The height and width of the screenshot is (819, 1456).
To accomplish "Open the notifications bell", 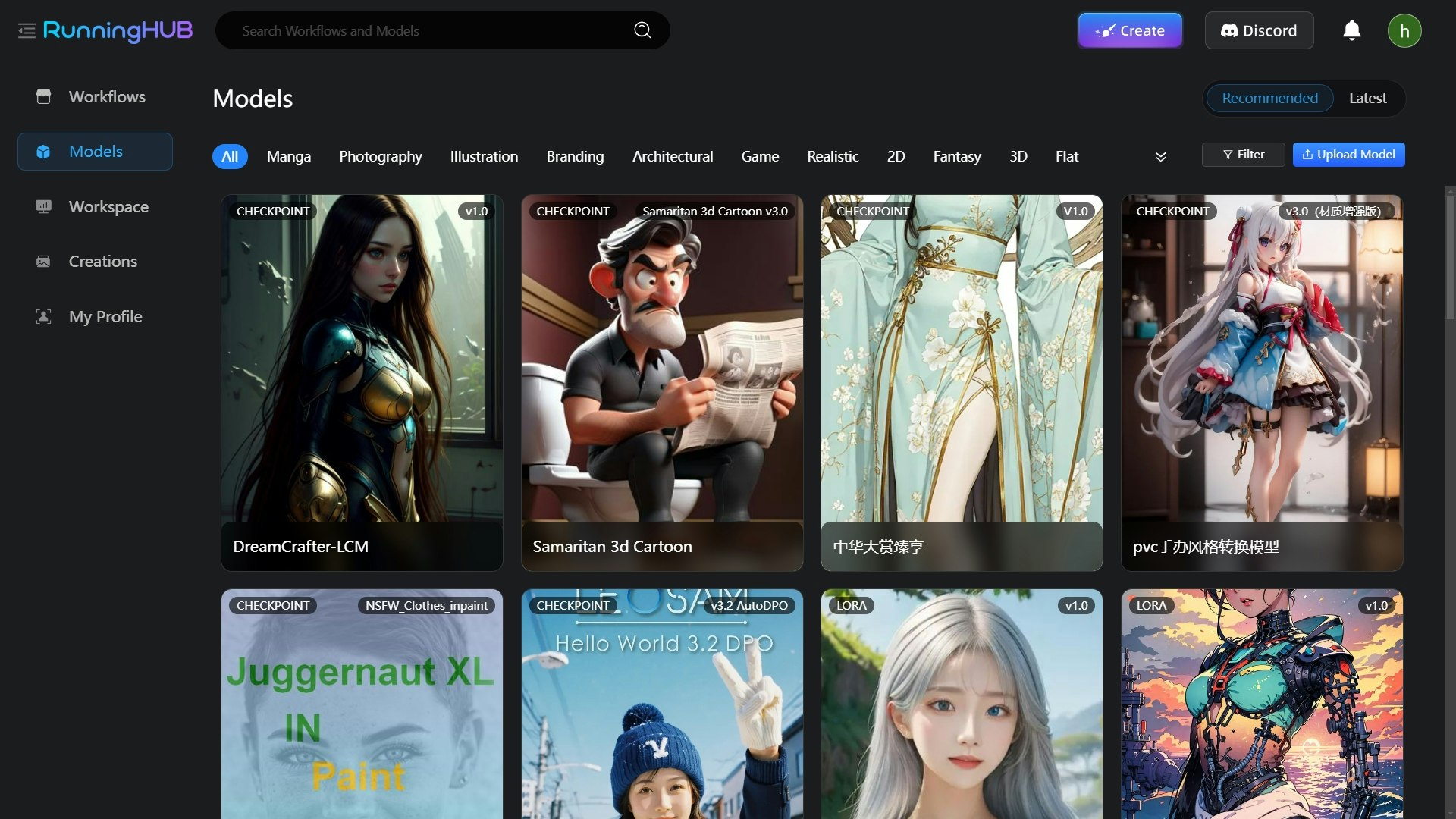I will (1351, 30).
